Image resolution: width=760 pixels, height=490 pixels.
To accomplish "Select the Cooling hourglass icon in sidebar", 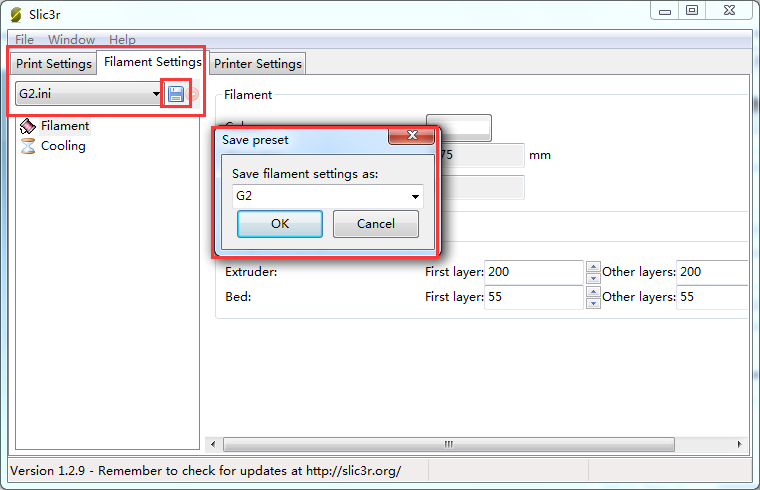I will [28, 146].
